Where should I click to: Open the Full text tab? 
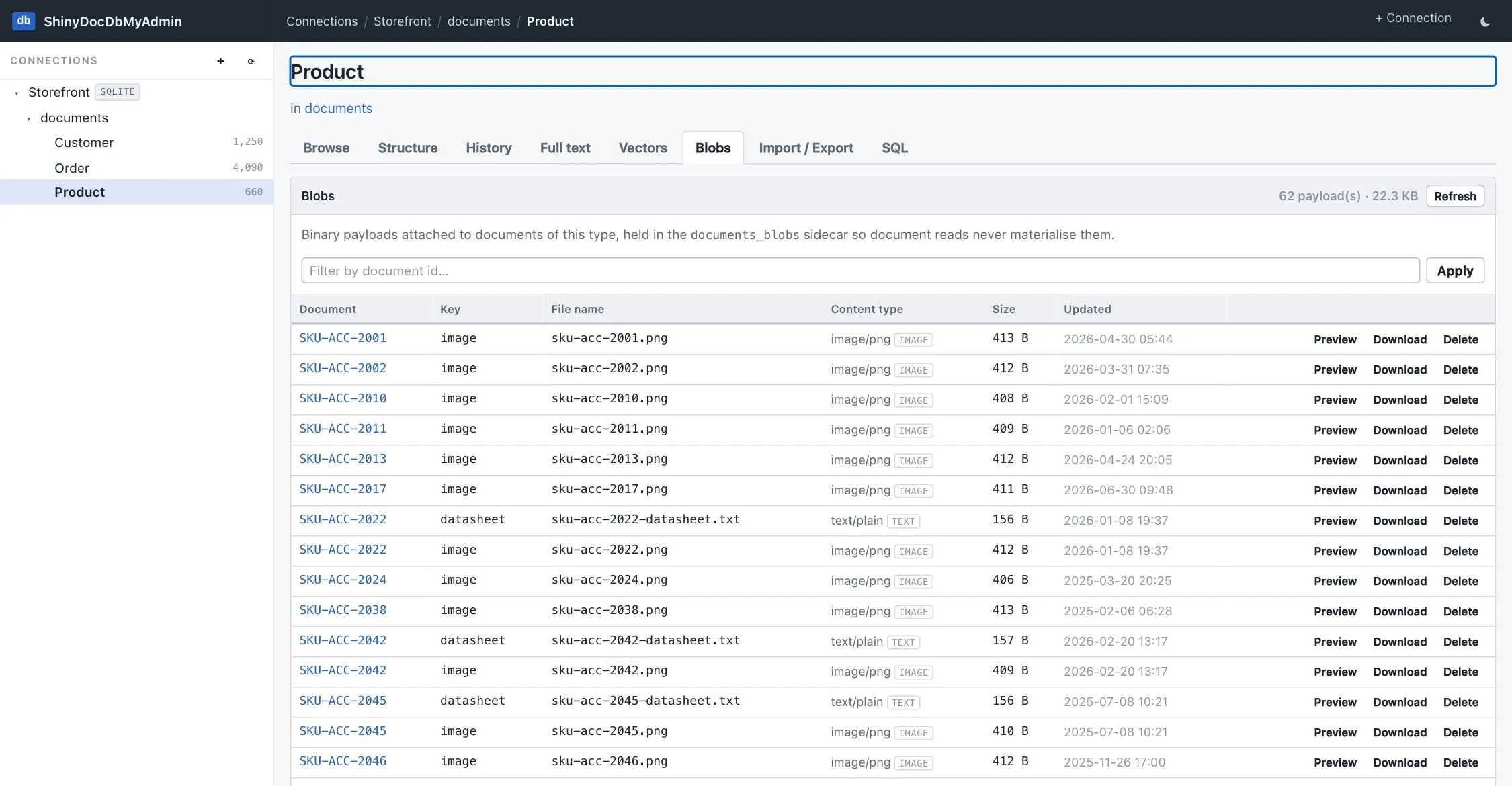565,148
